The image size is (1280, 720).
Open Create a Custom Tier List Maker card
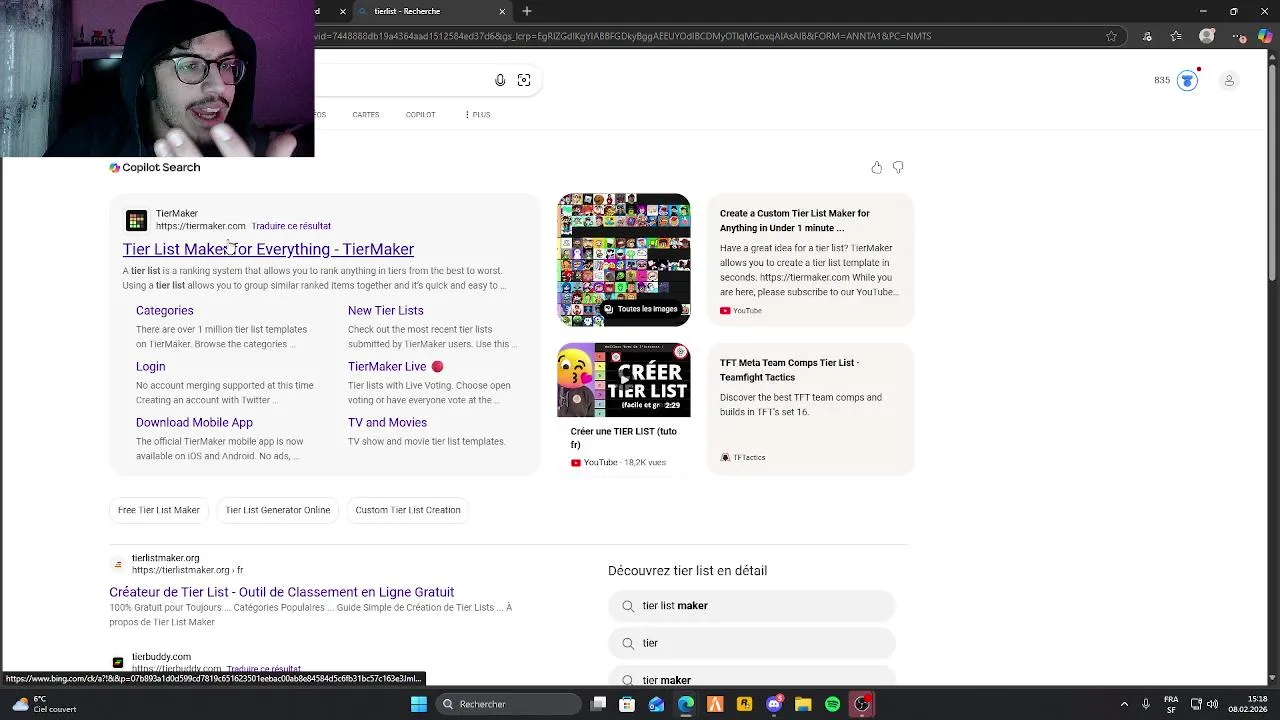[x=810, y=260]
